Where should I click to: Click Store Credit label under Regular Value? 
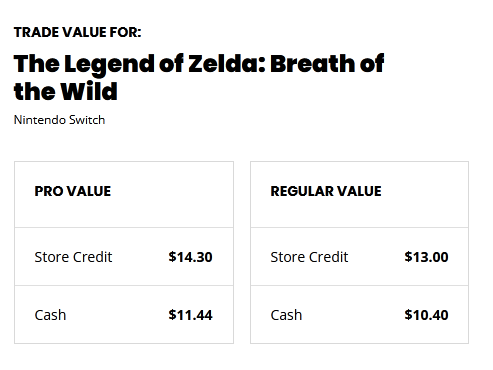click(x=309, y=257)
